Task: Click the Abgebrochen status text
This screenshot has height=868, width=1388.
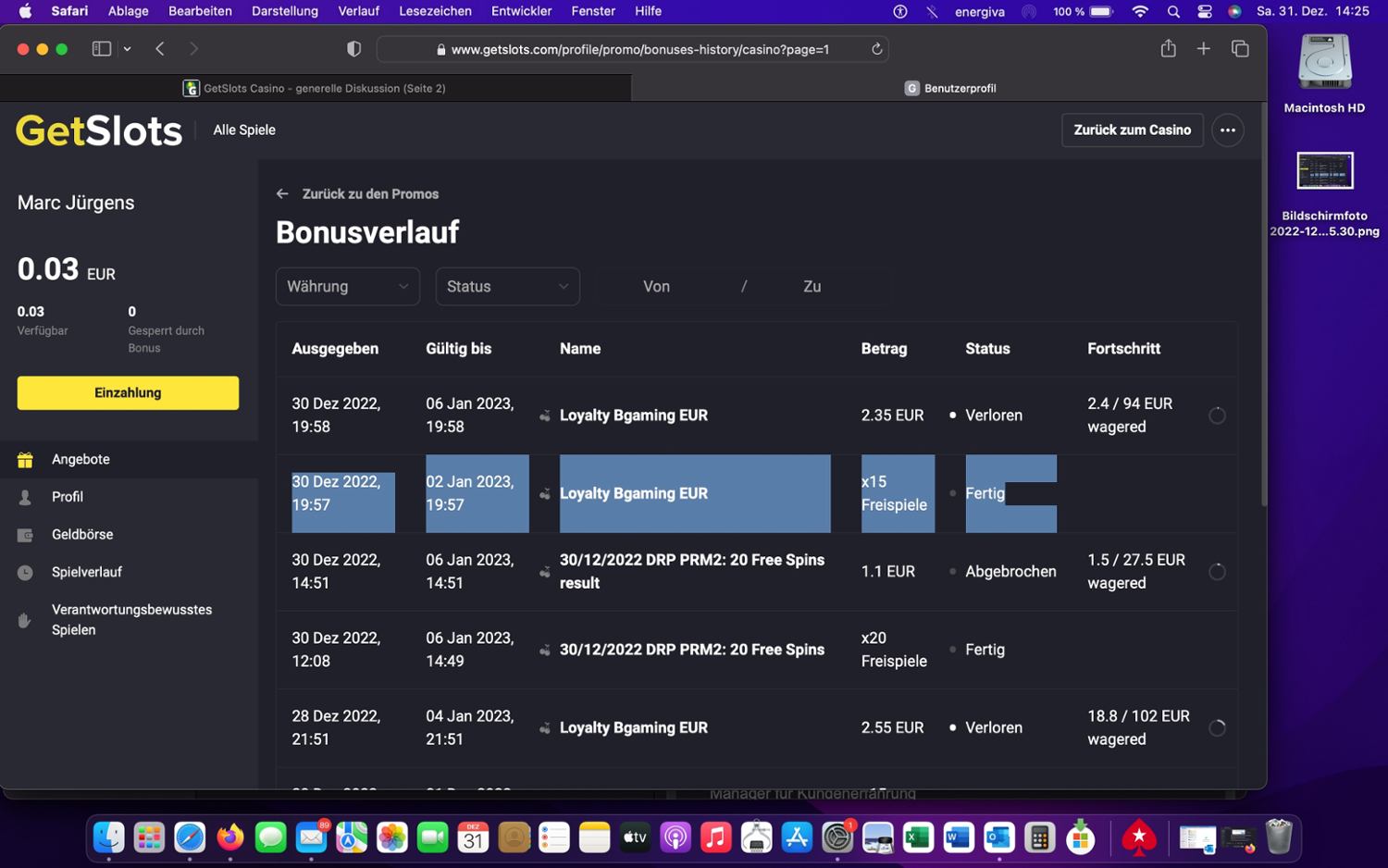Action: [1010, 572]
